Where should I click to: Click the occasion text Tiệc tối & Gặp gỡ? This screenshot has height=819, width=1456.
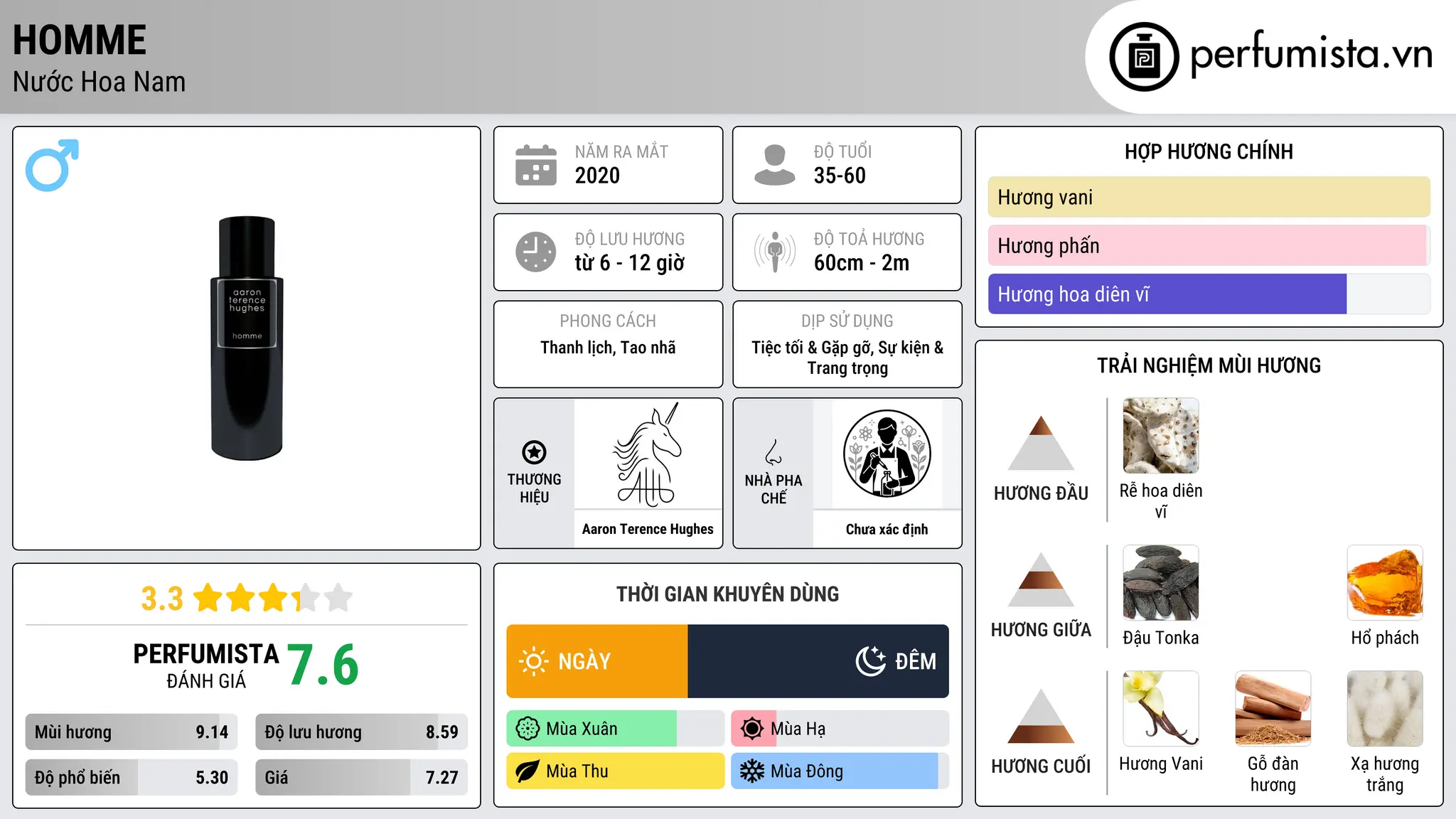813,348
